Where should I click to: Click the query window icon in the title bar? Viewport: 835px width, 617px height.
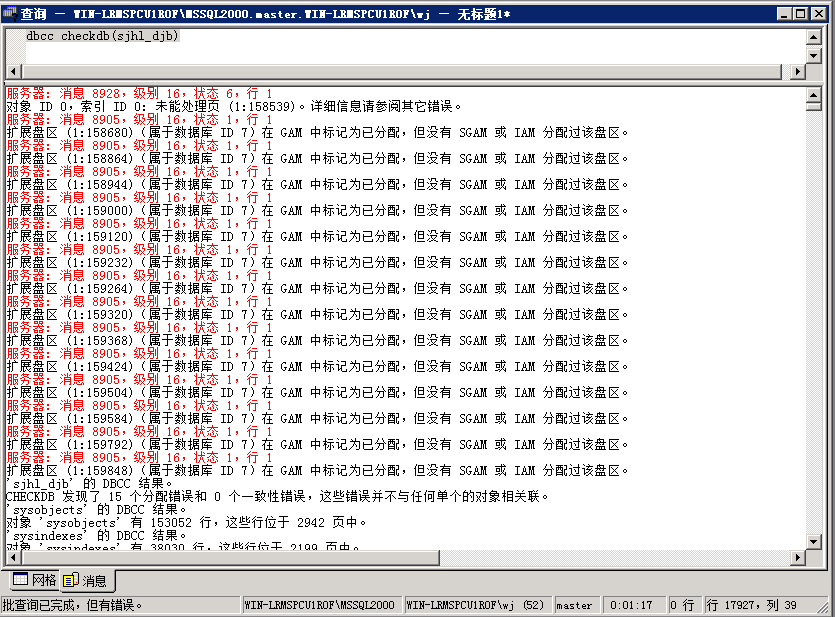(x=10, y=13)
